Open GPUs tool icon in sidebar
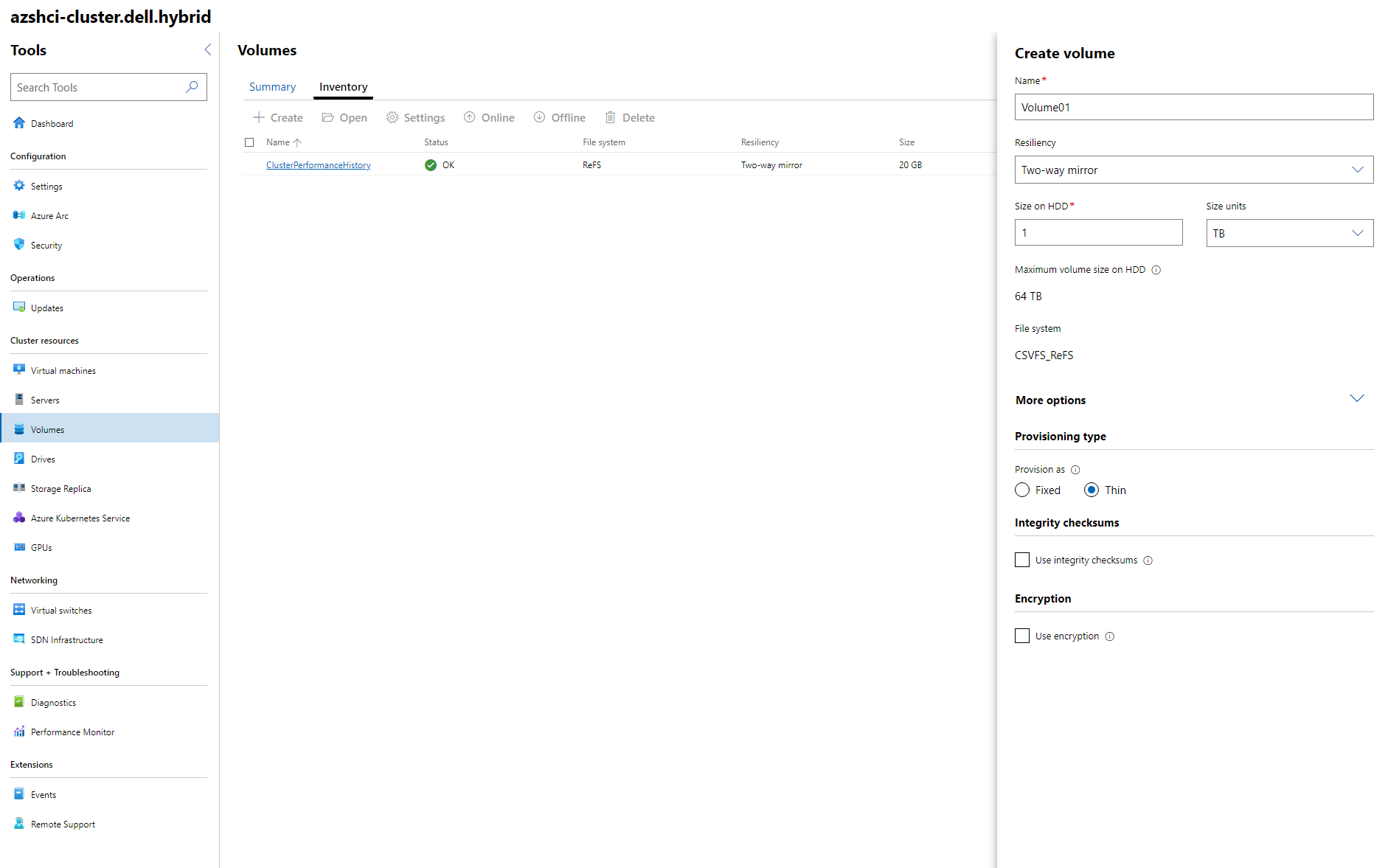The image size is (1388, 868). coord(19,547)
